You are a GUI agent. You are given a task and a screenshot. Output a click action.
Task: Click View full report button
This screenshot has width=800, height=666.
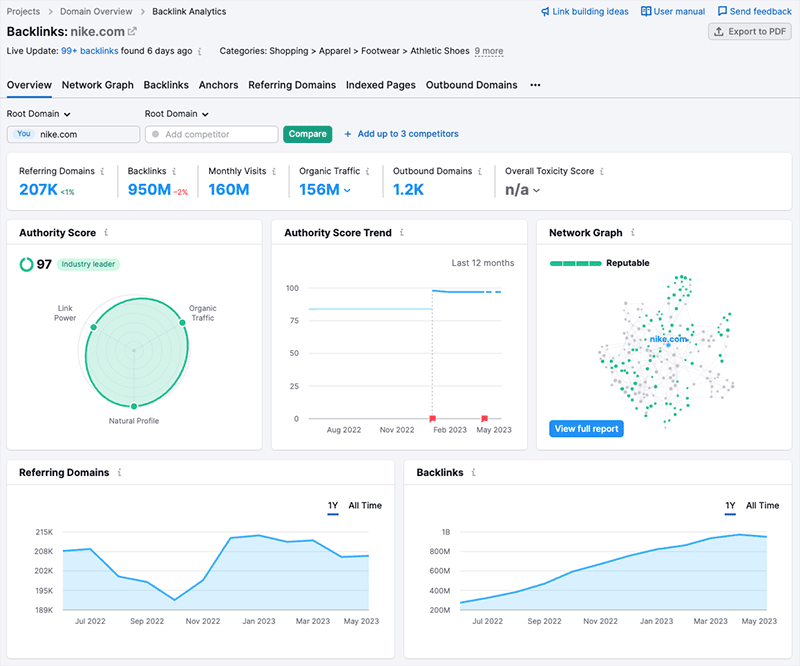(x=586, y=429)
